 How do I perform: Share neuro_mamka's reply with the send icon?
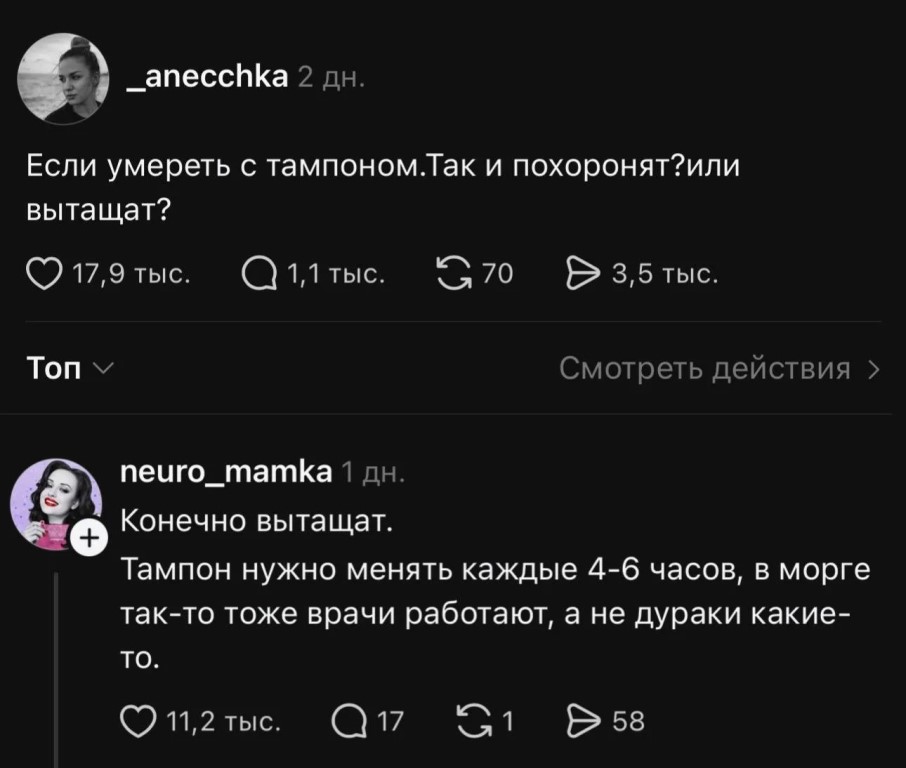[582, 720]
